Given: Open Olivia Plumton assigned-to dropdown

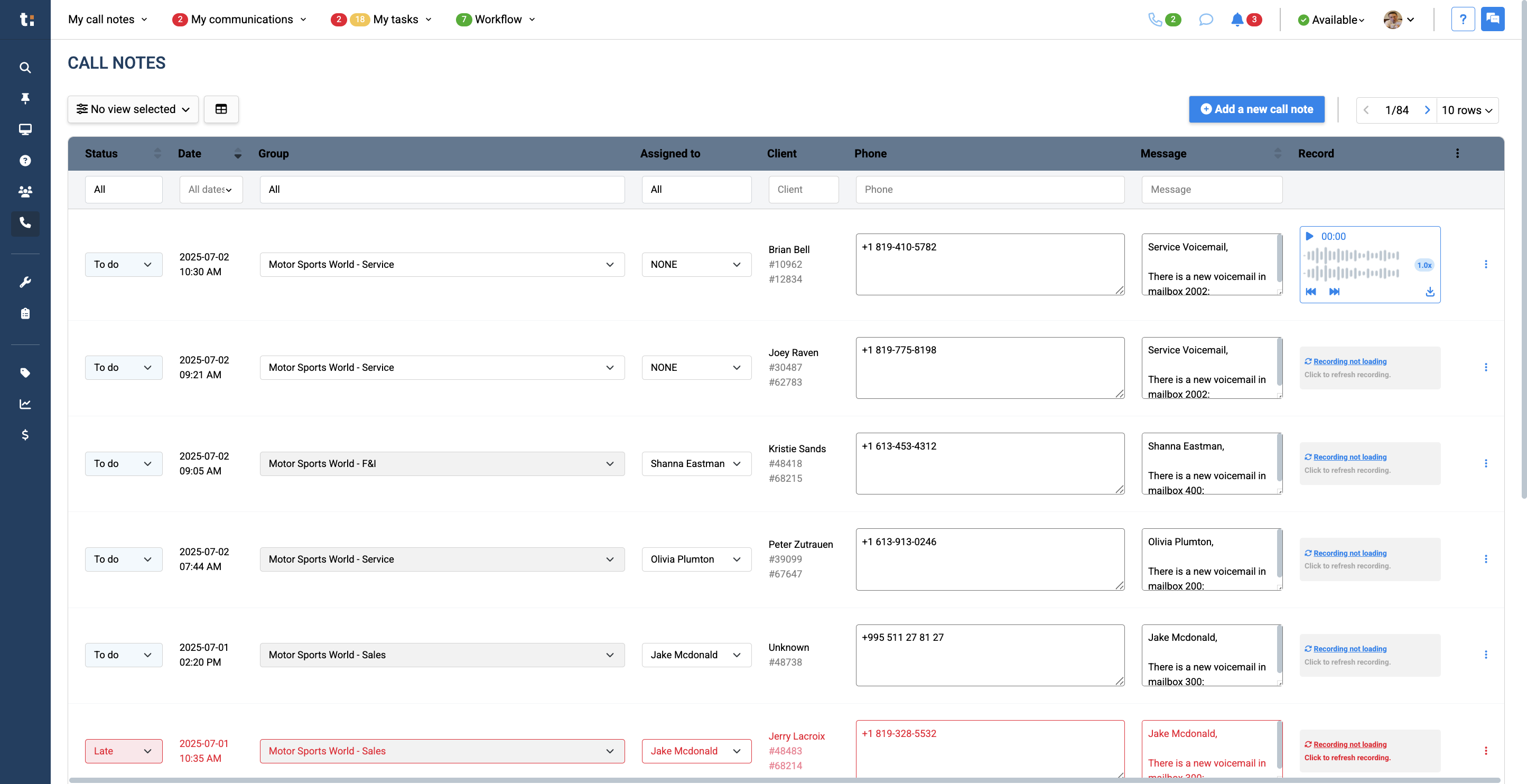Looking at the screenshot, I should click(696, 559).
